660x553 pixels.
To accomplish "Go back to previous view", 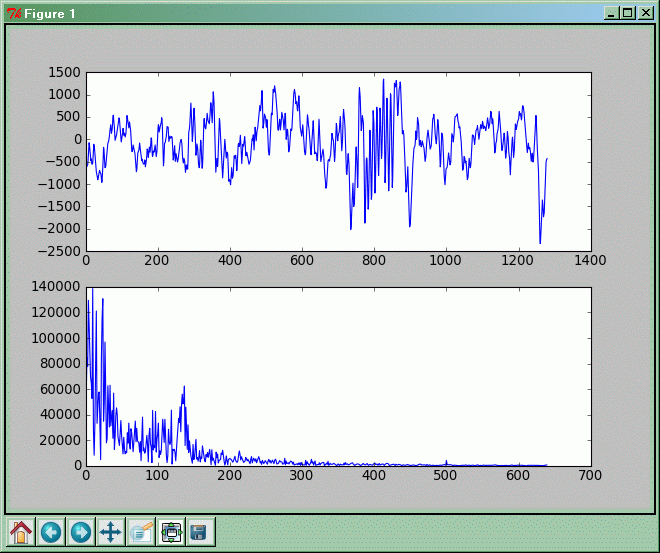I will [x=51, y=532].
